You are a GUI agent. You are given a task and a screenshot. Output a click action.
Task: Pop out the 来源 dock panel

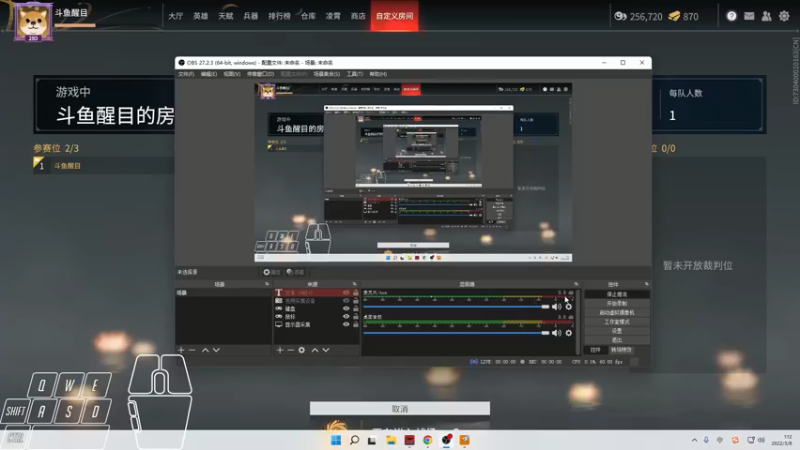(355, 284)
